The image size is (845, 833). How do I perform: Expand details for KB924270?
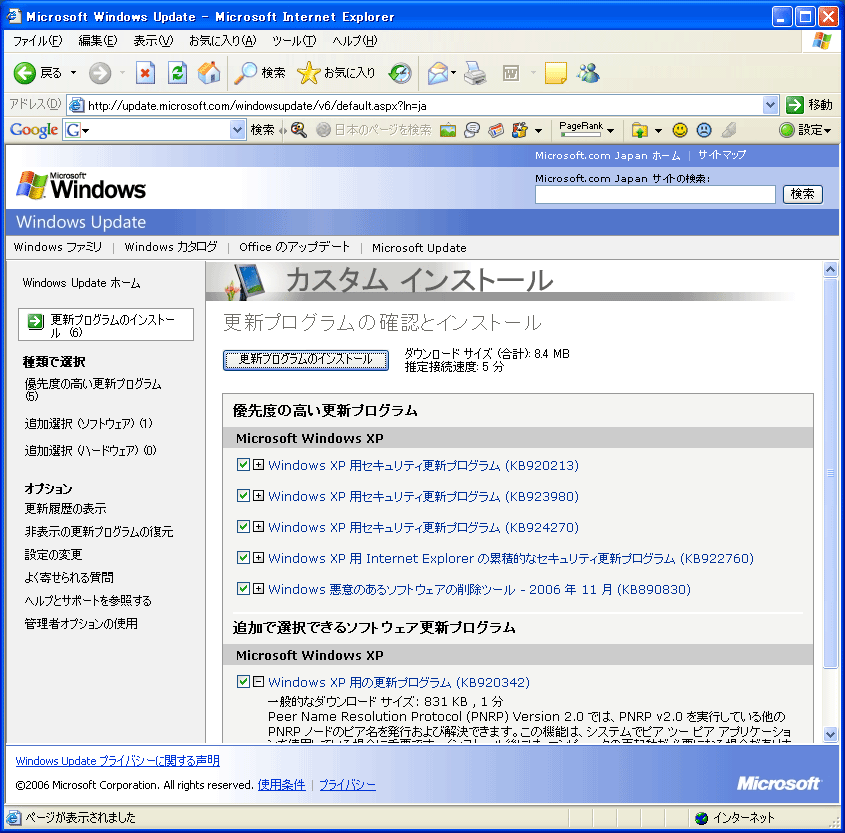click(259, 526)
